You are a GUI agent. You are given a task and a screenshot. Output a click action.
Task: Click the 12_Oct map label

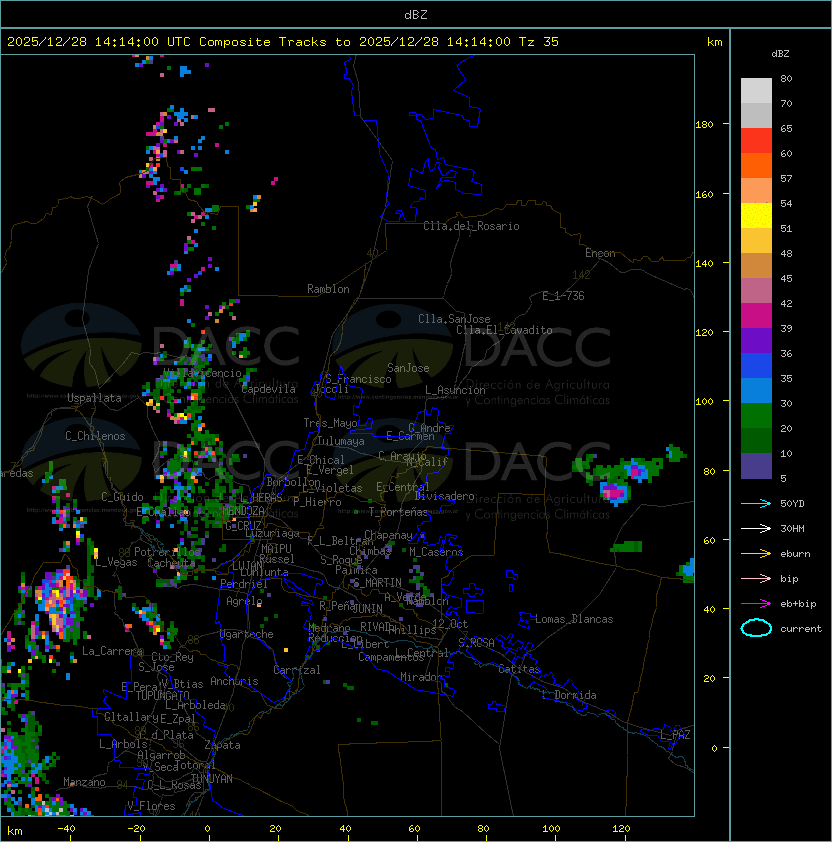point(450,624)
